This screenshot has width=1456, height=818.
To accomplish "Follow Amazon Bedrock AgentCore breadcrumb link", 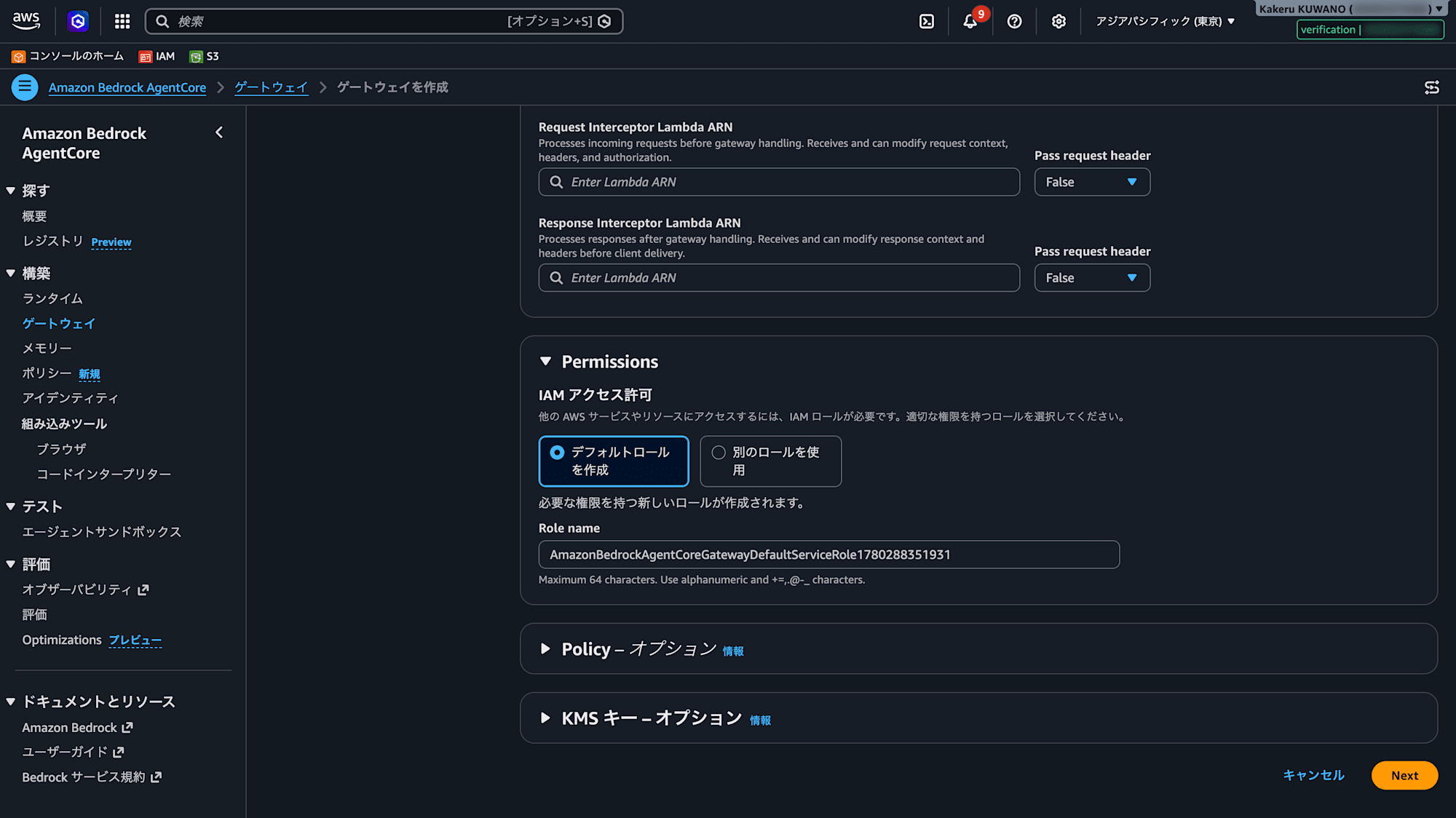I will [x=127, y=87].
